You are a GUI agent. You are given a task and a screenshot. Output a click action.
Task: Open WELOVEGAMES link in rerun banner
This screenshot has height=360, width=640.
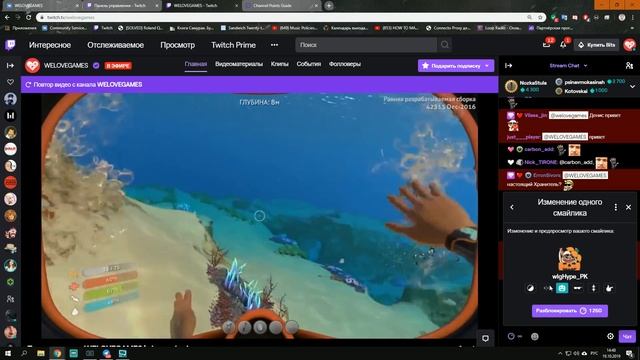(x=120, y=84)
